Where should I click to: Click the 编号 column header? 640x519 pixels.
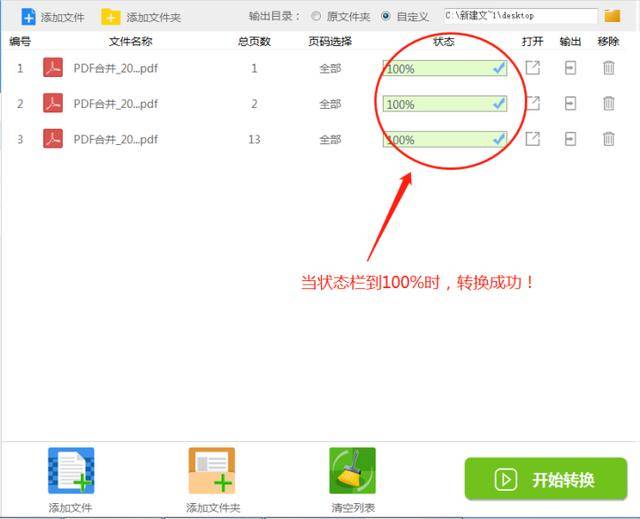(x=20, y=41)
